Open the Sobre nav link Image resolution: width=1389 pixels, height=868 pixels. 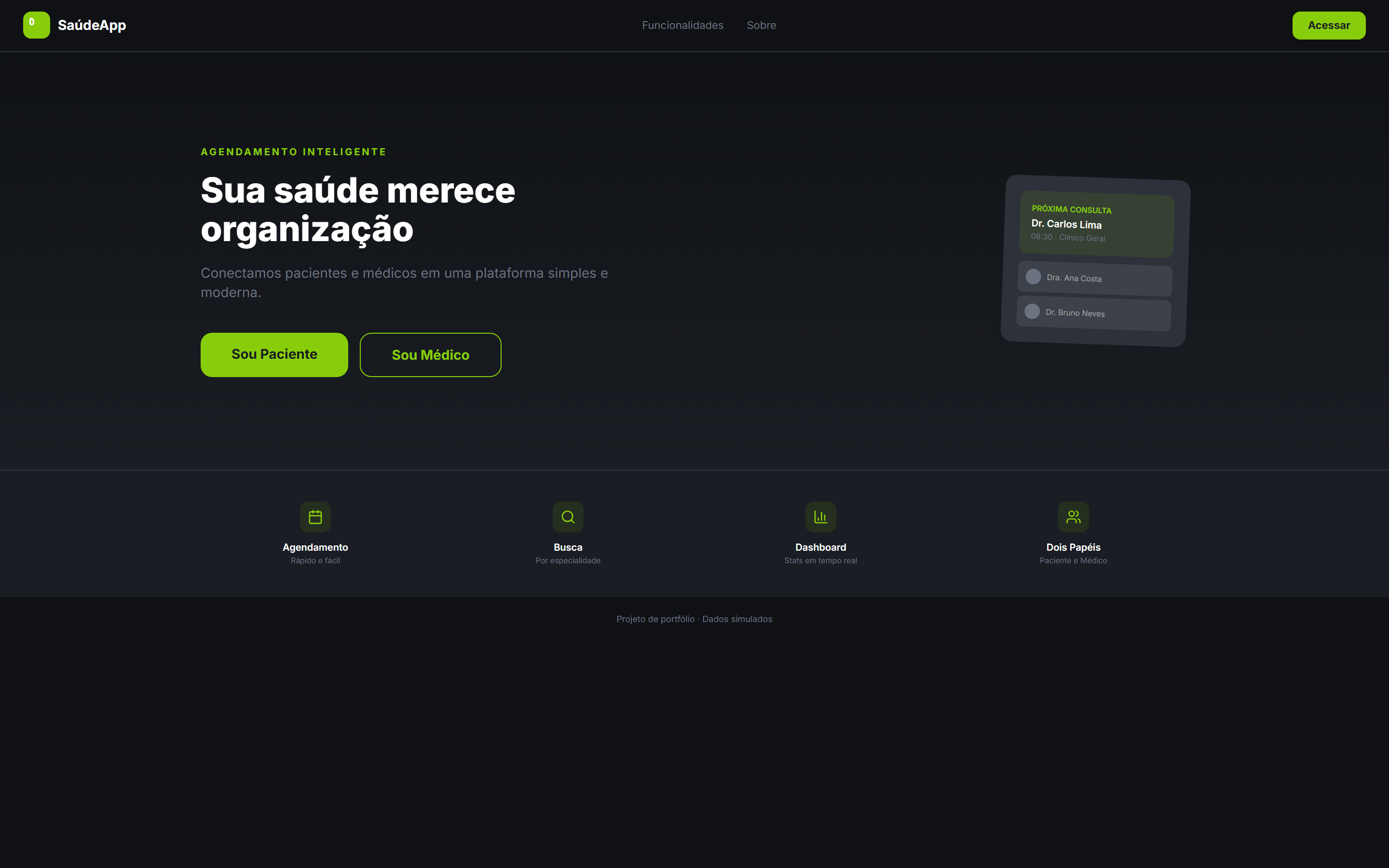[x=761, y=25]
